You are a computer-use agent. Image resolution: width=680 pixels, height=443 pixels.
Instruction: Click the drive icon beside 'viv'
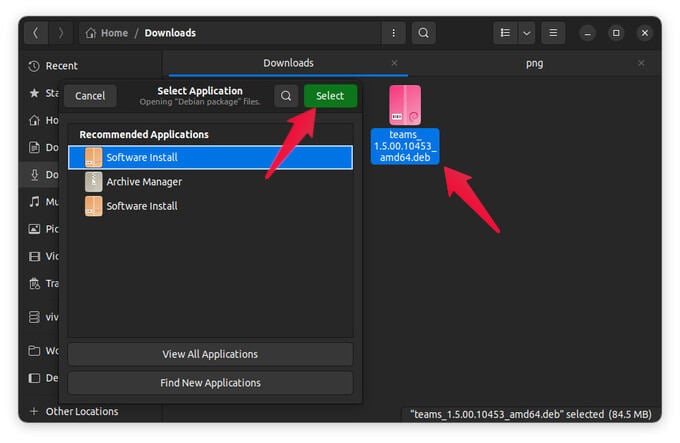pyautogui.click(x=34, y=317)
